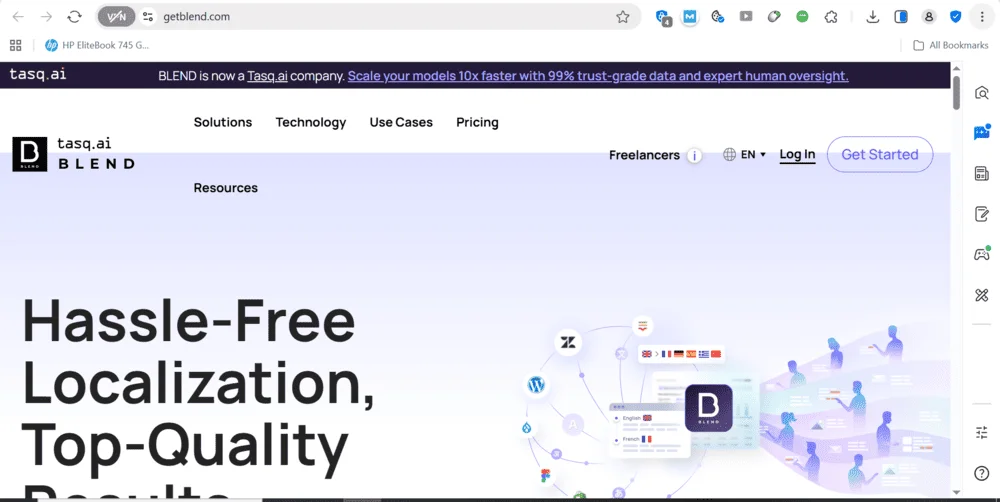
Task: Click the WordPress icon in hero graphic
Action: (536, 385)
